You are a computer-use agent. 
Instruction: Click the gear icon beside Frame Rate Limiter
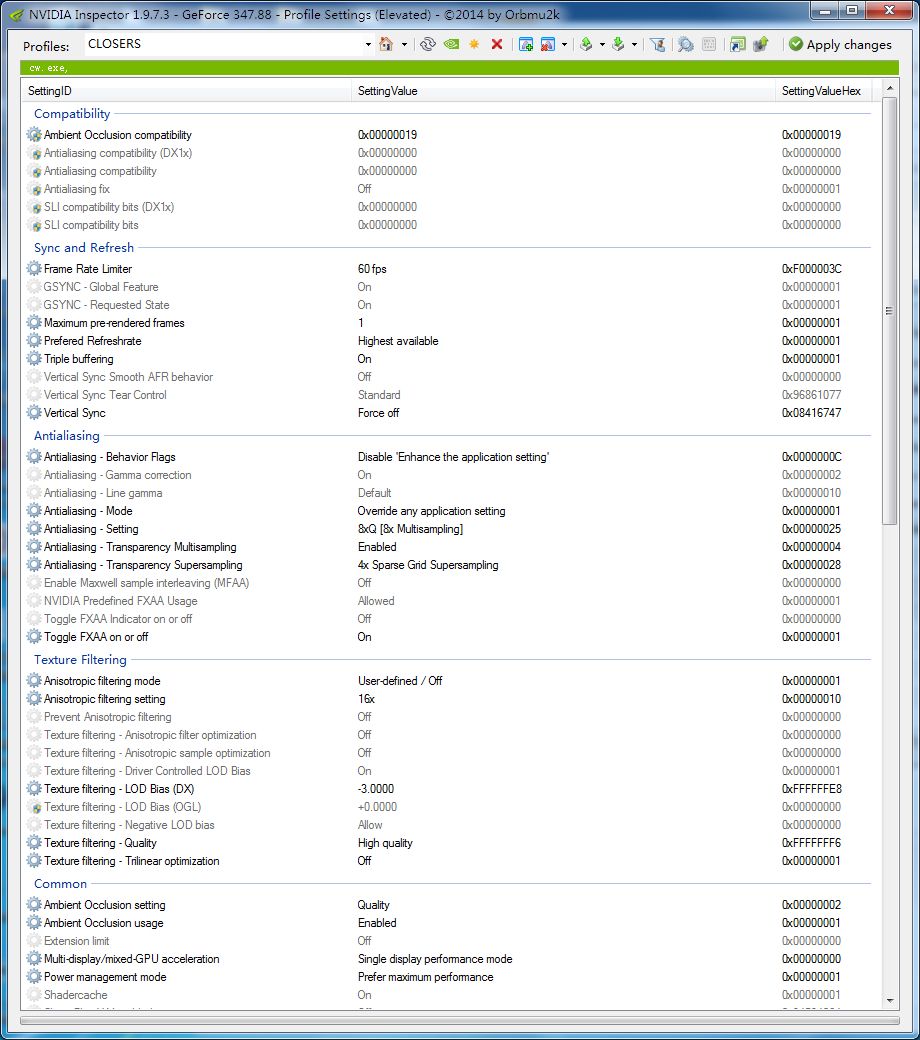(x=34, y=269)
